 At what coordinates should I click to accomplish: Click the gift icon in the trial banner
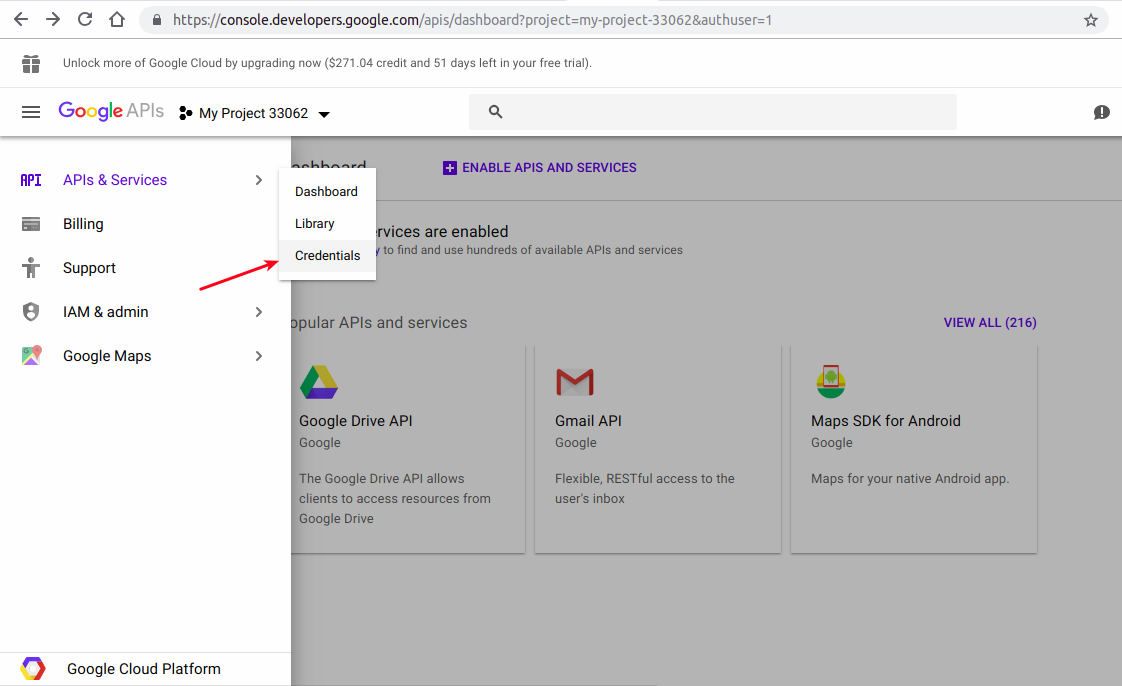31,64
